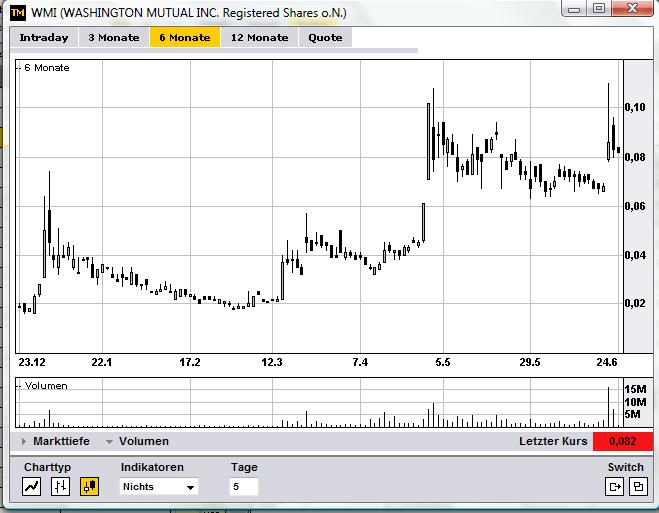659x513 pixels.
Task: Click the WMI Washington Mutual window title
Action: tap(189, 13)
